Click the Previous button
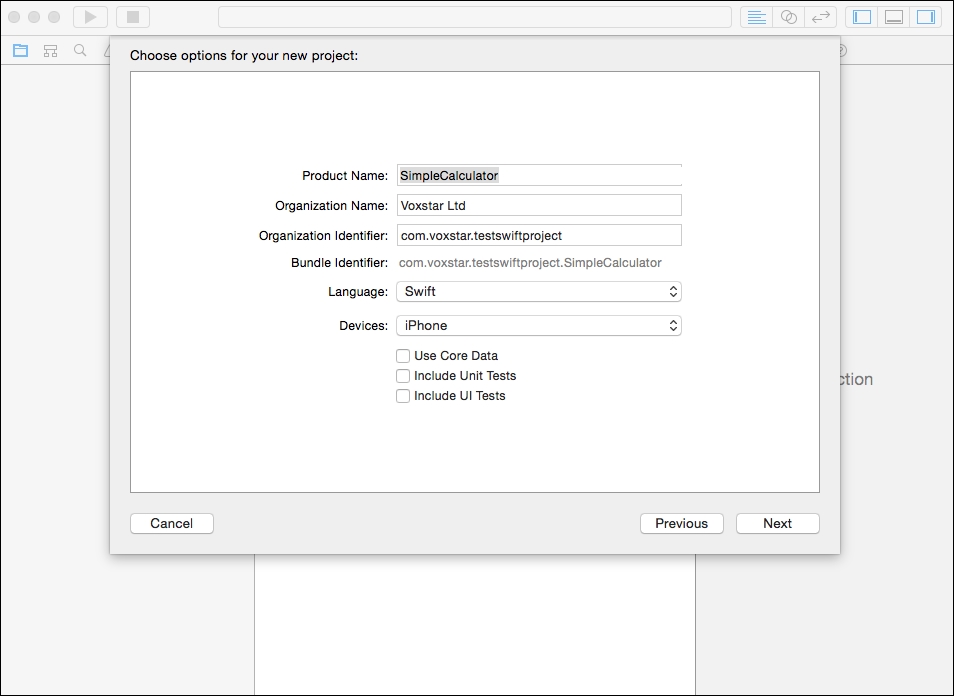 point(681,524)
